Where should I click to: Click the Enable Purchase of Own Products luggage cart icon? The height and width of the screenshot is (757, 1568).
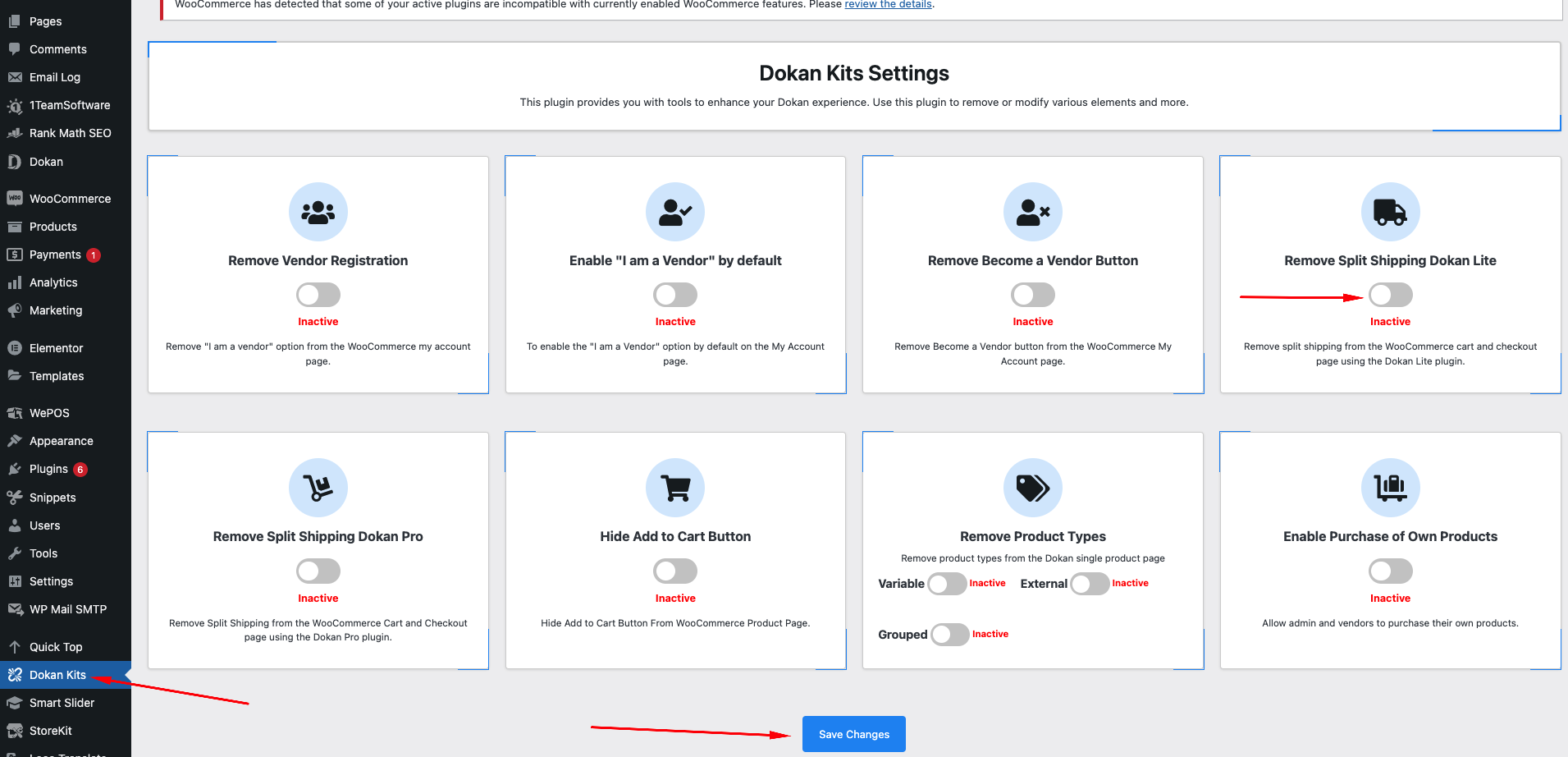click(x=1391, y=488)
